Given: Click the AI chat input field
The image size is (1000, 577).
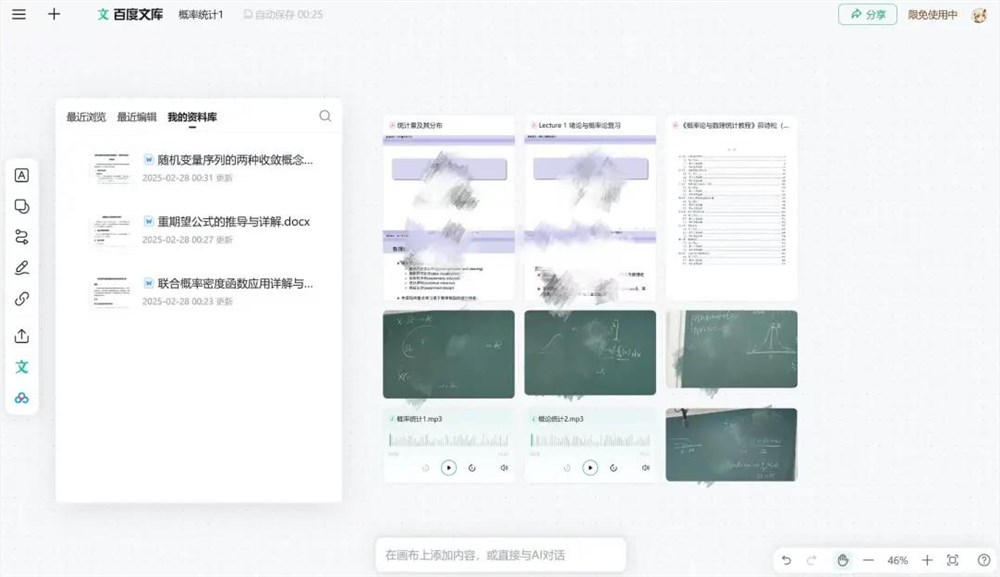Looking at the screenshot, I should [500, 554].
